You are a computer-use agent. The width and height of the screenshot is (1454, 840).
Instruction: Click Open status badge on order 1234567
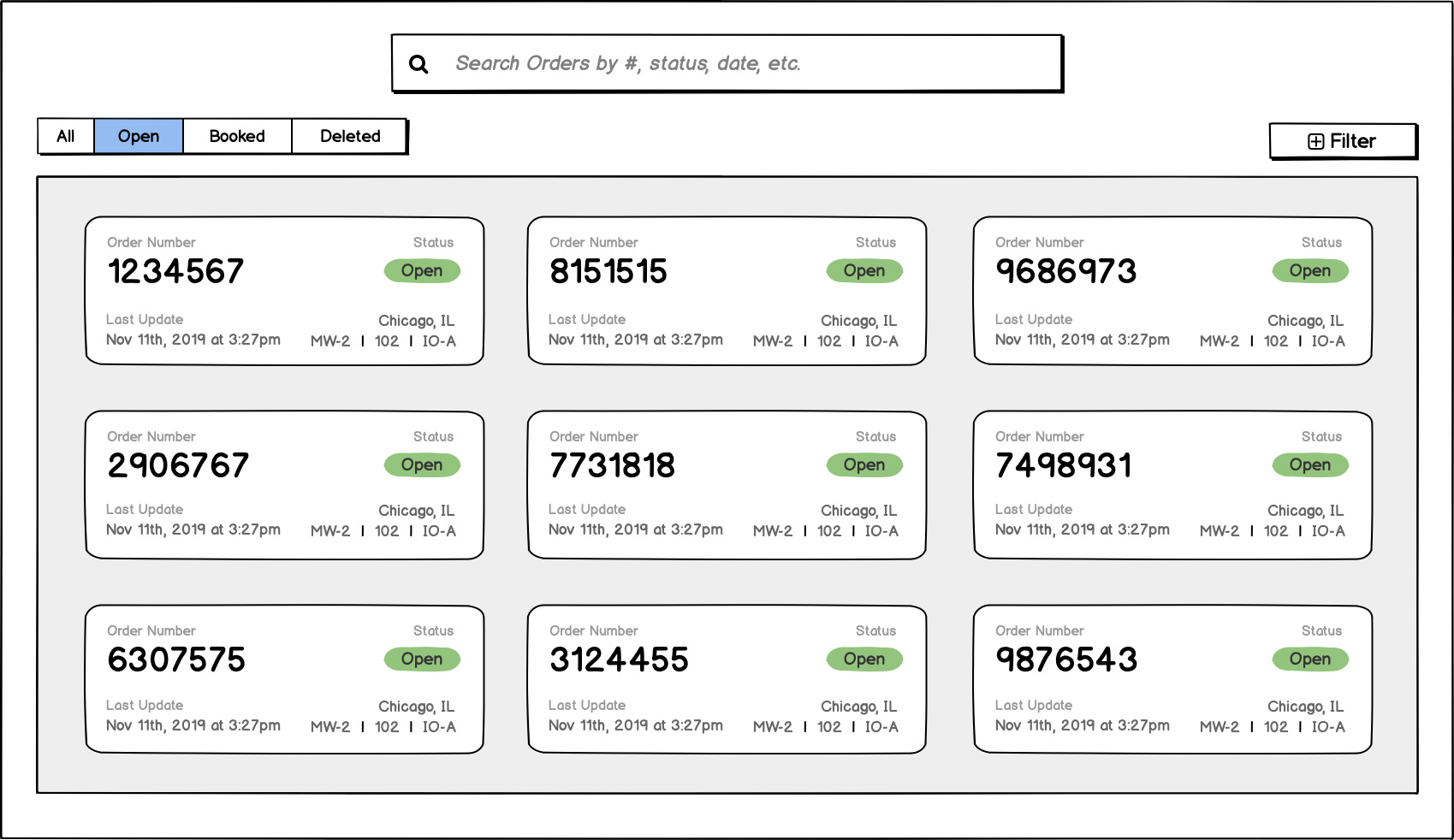point(422,271)
